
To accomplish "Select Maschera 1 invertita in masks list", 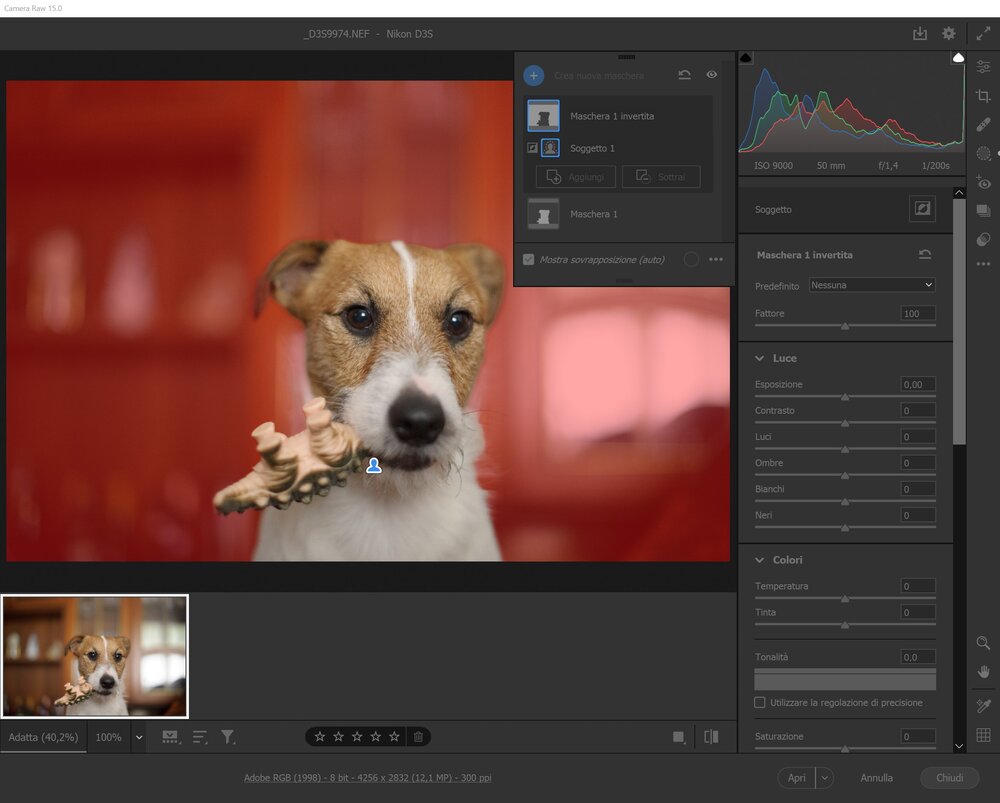I will pos(619,116).
